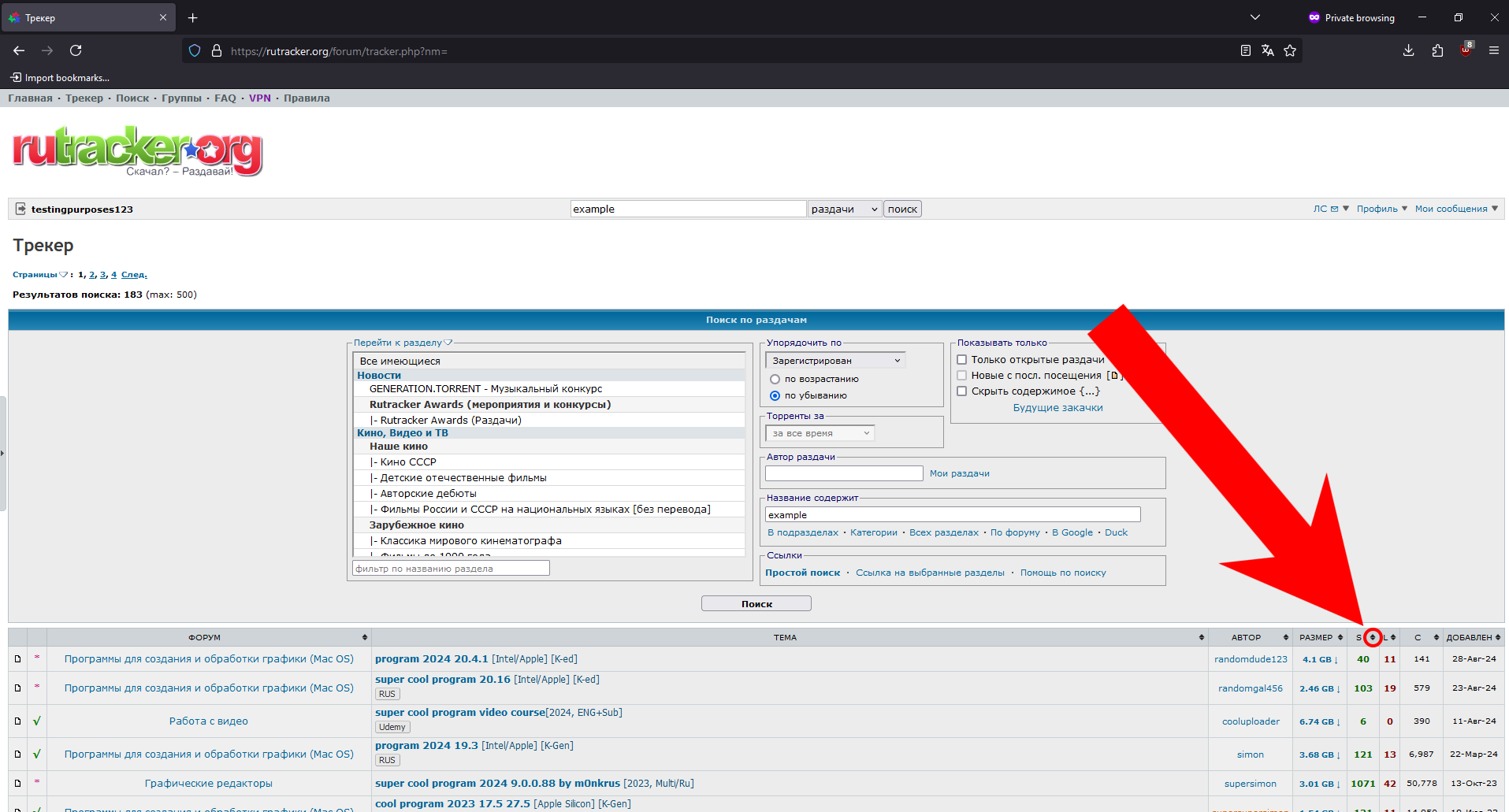This screenshot has height=812, width=1509.
Task: Open Главная in top navigation
Action: click(30, 98)
